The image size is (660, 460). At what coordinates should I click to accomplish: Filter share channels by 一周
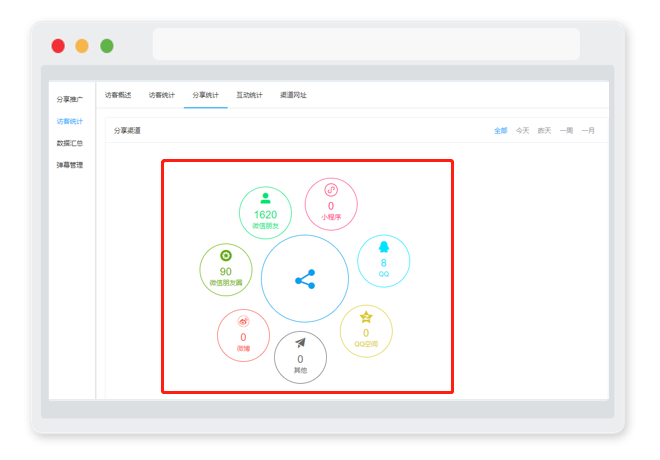pyautogui.click(x=566, y=130)
